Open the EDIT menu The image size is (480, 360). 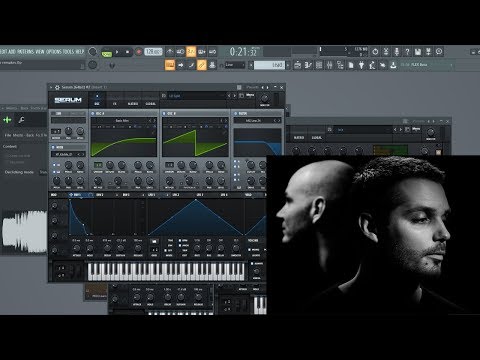pyautogui.click(x=3, y=52)
